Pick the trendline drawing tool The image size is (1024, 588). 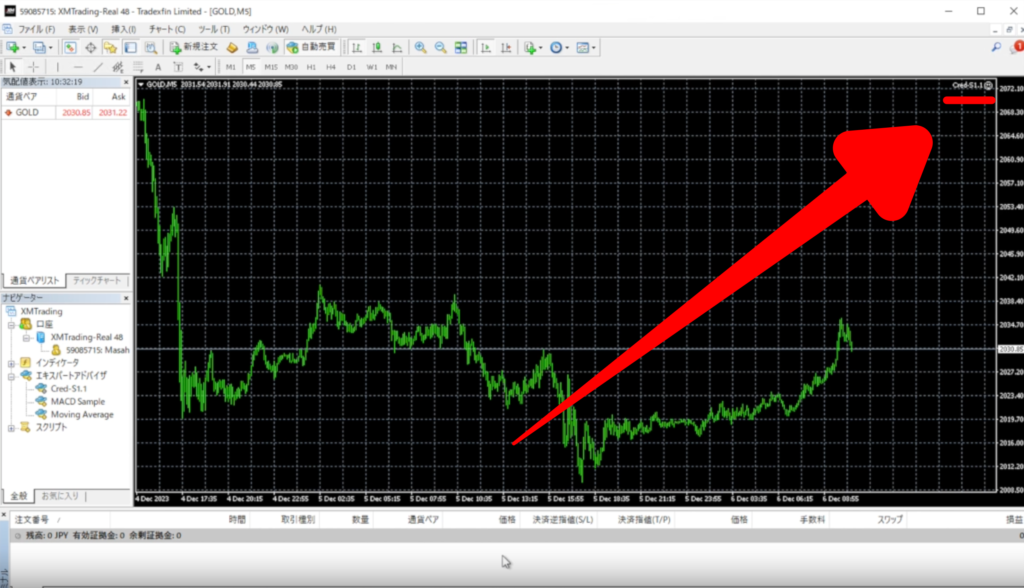click(98, 66)
